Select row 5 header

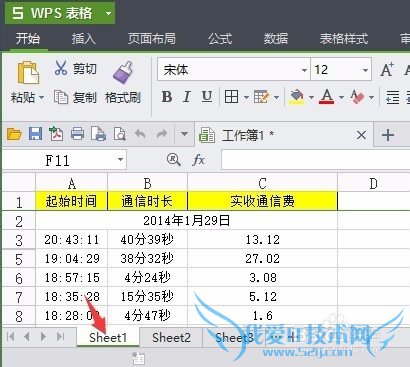(19, 259)
